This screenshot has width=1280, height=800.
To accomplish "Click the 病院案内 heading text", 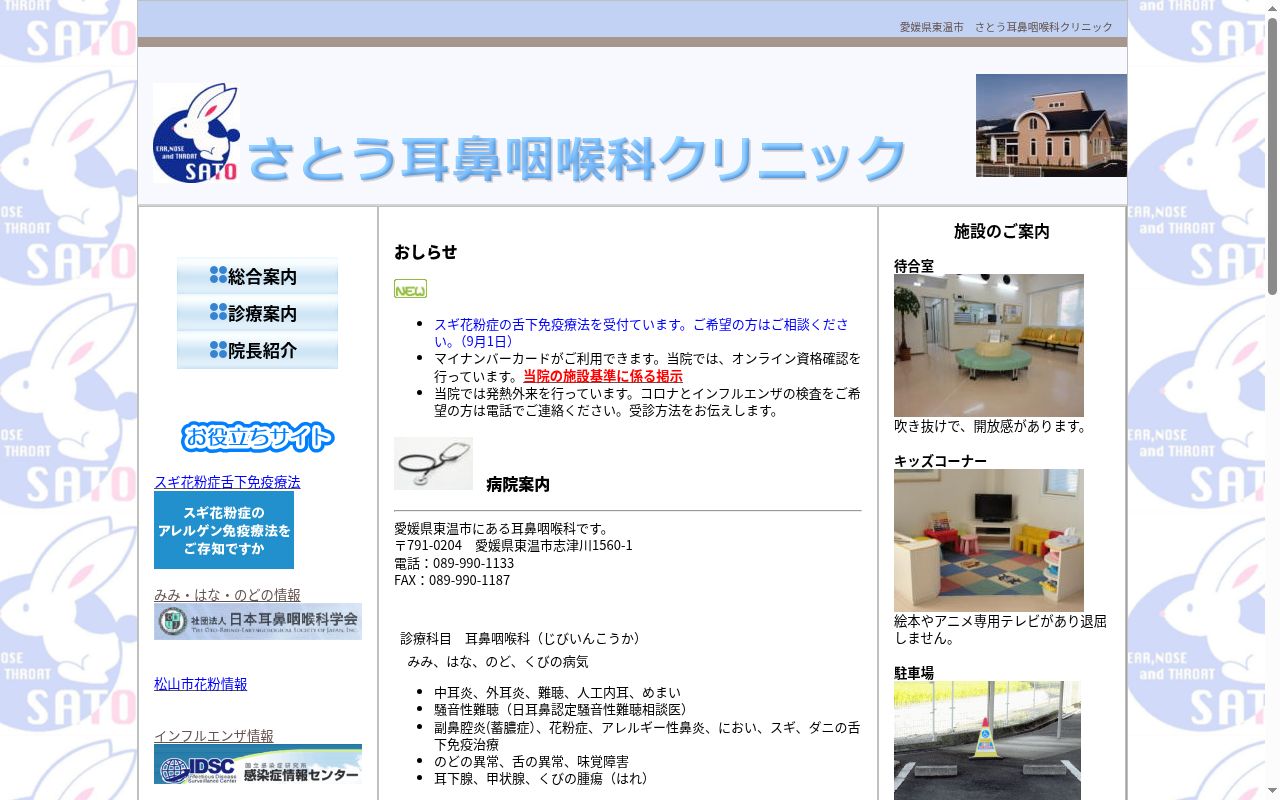I will tap(518, 484).
